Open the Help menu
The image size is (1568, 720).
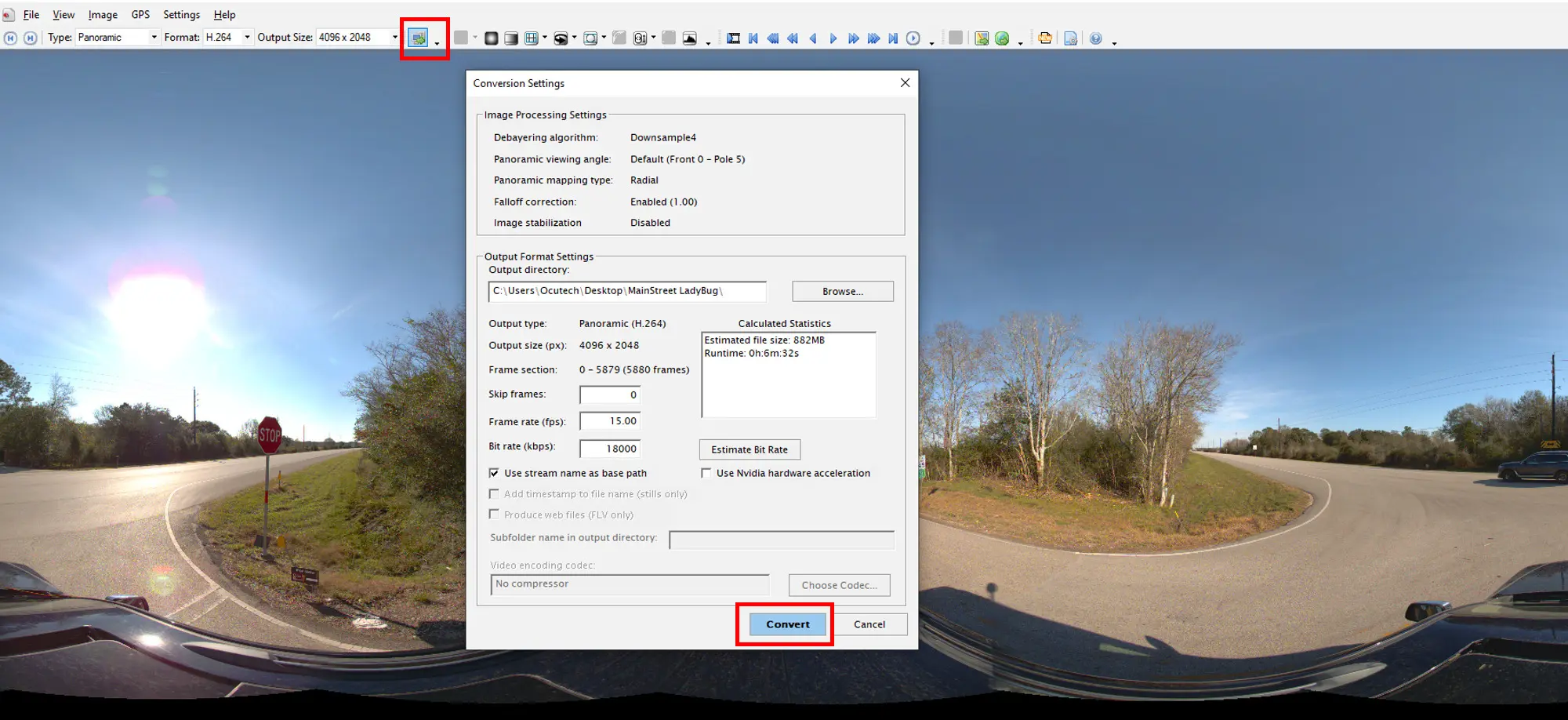point(224,15)
